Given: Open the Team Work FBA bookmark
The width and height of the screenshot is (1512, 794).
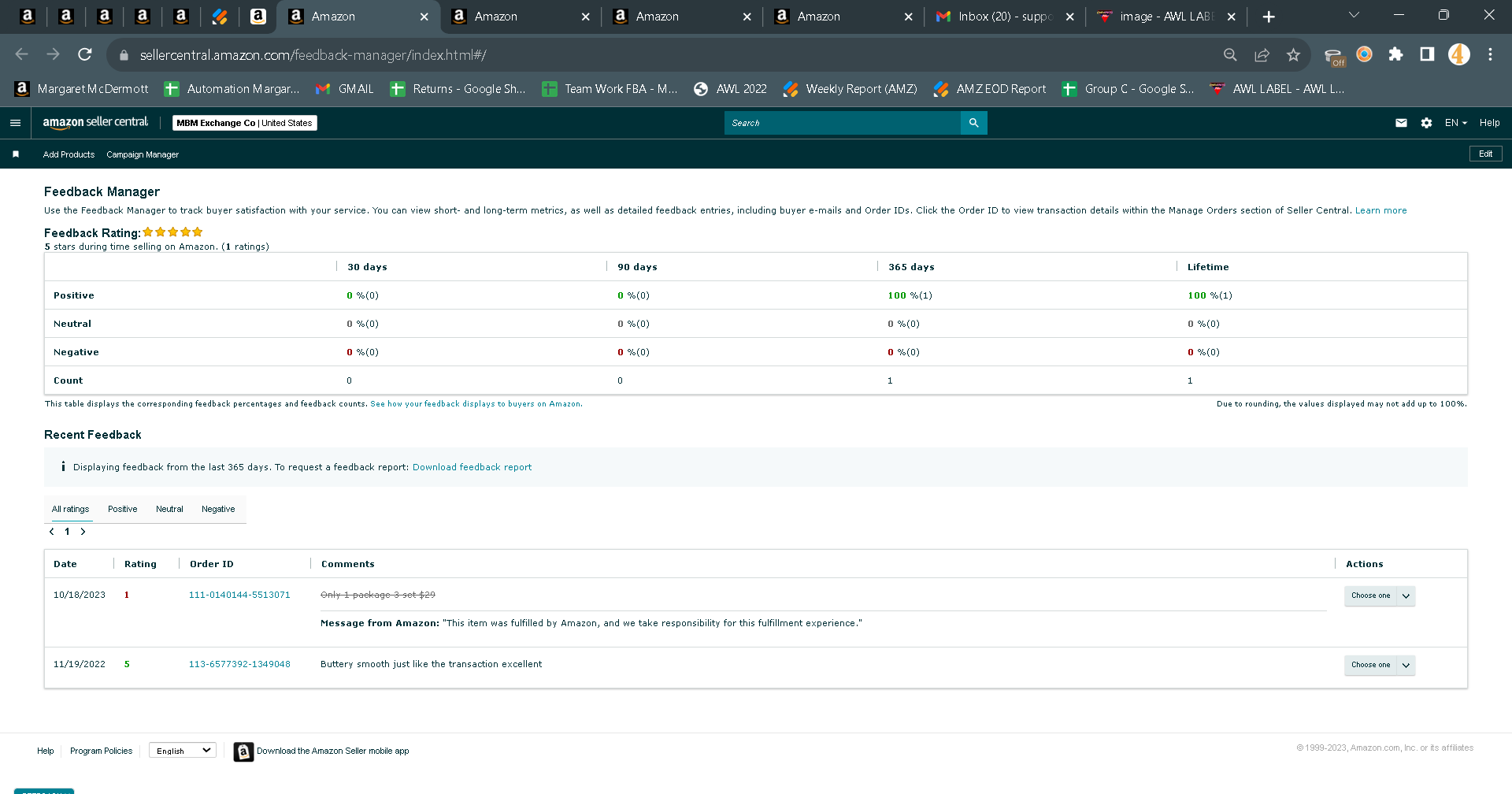Looking at the screenshot, I should pyautogui.click(x=610, y=89).
